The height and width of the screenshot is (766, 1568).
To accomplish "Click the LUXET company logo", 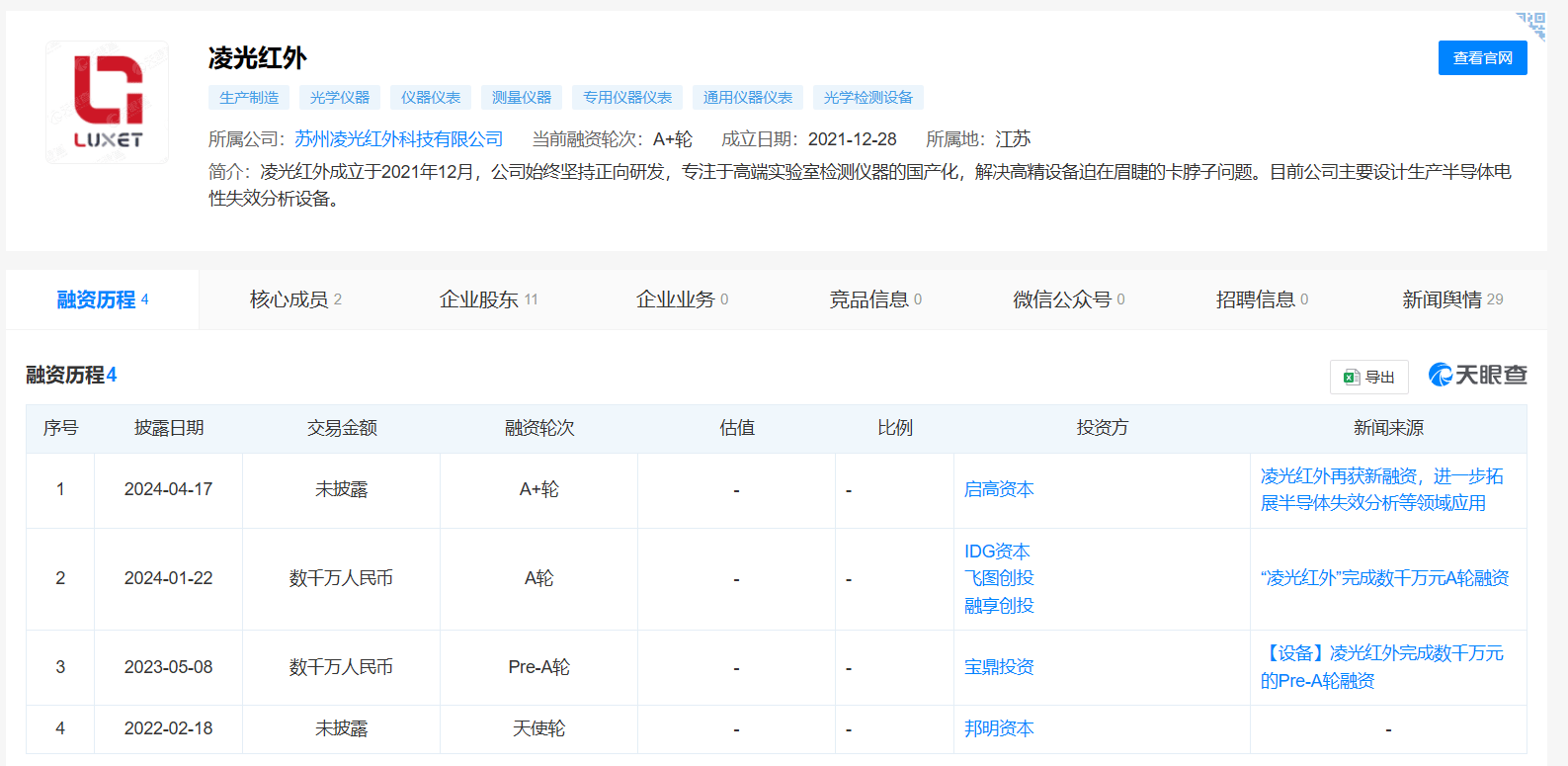I will click(x=107, y=102).
